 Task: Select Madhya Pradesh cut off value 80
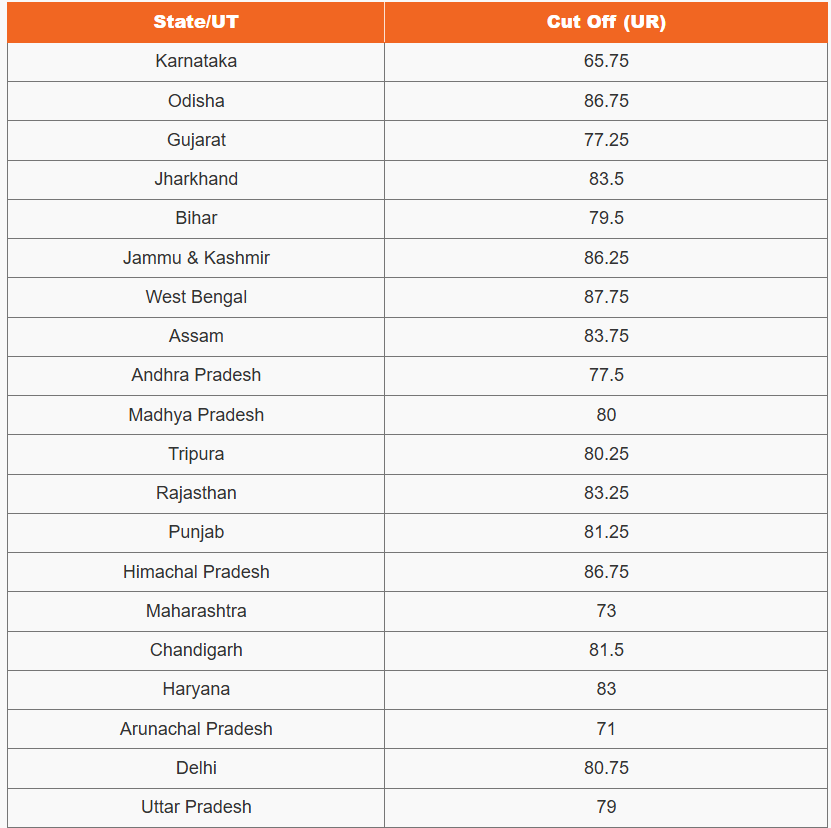(x=606, y=415)
